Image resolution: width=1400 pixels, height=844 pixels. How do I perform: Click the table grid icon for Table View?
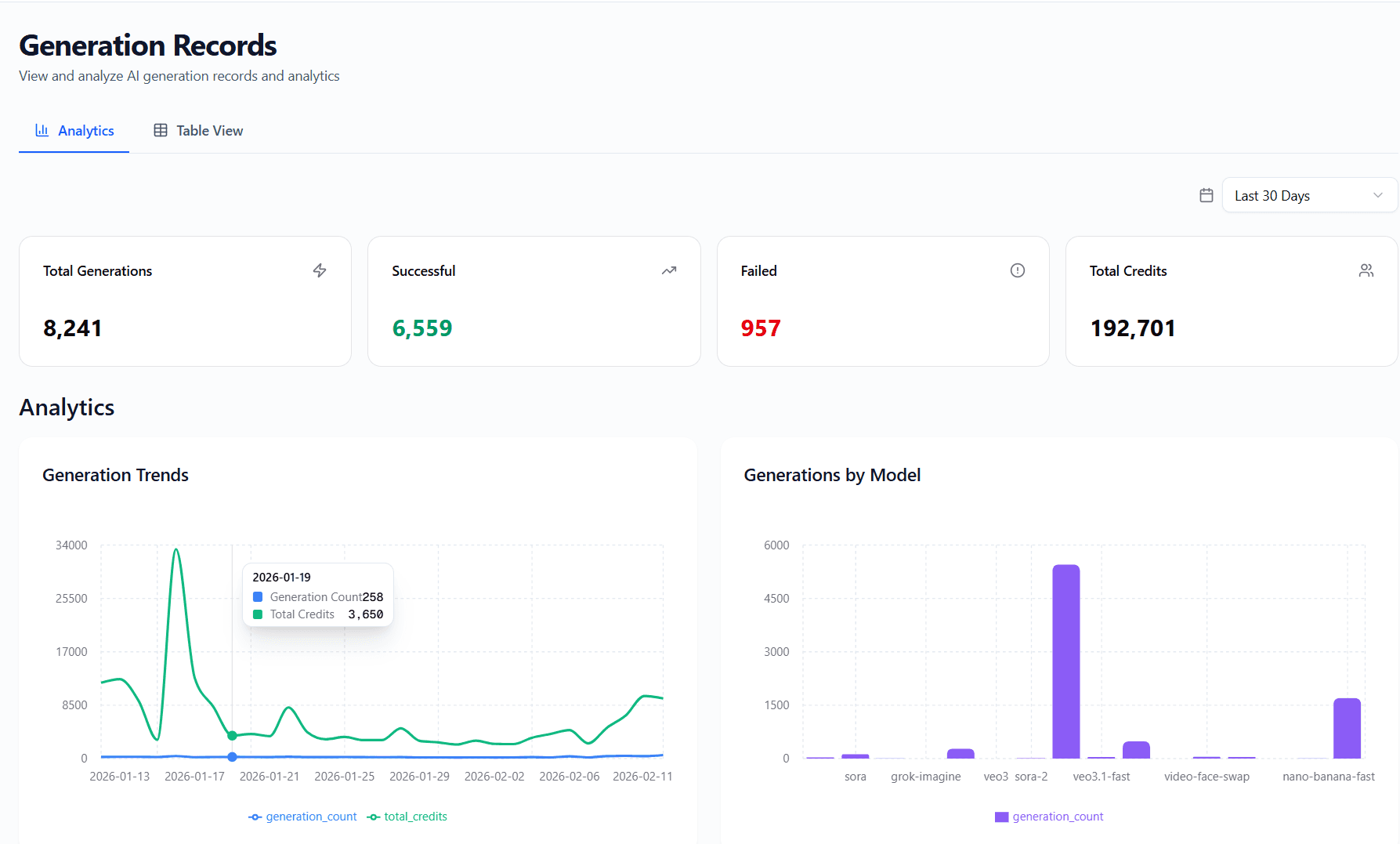161,130
